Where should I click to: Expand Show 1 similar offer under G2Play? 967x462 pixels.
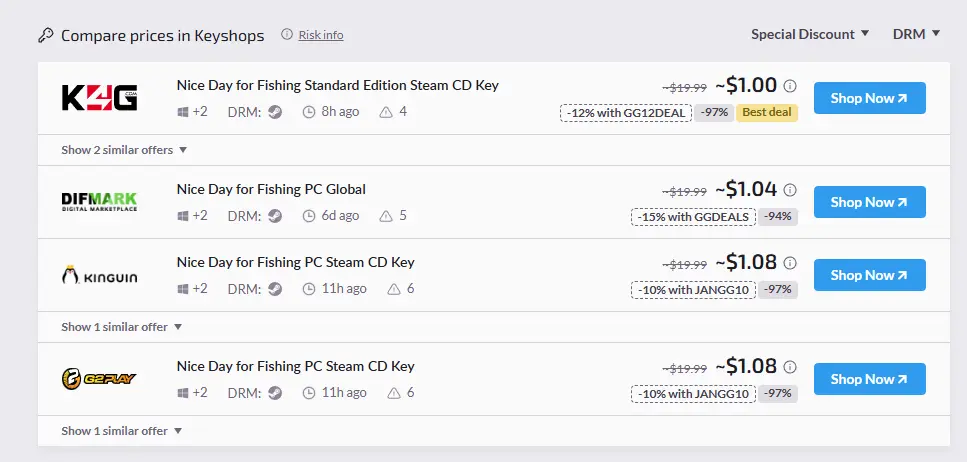(x=121, y=431)
